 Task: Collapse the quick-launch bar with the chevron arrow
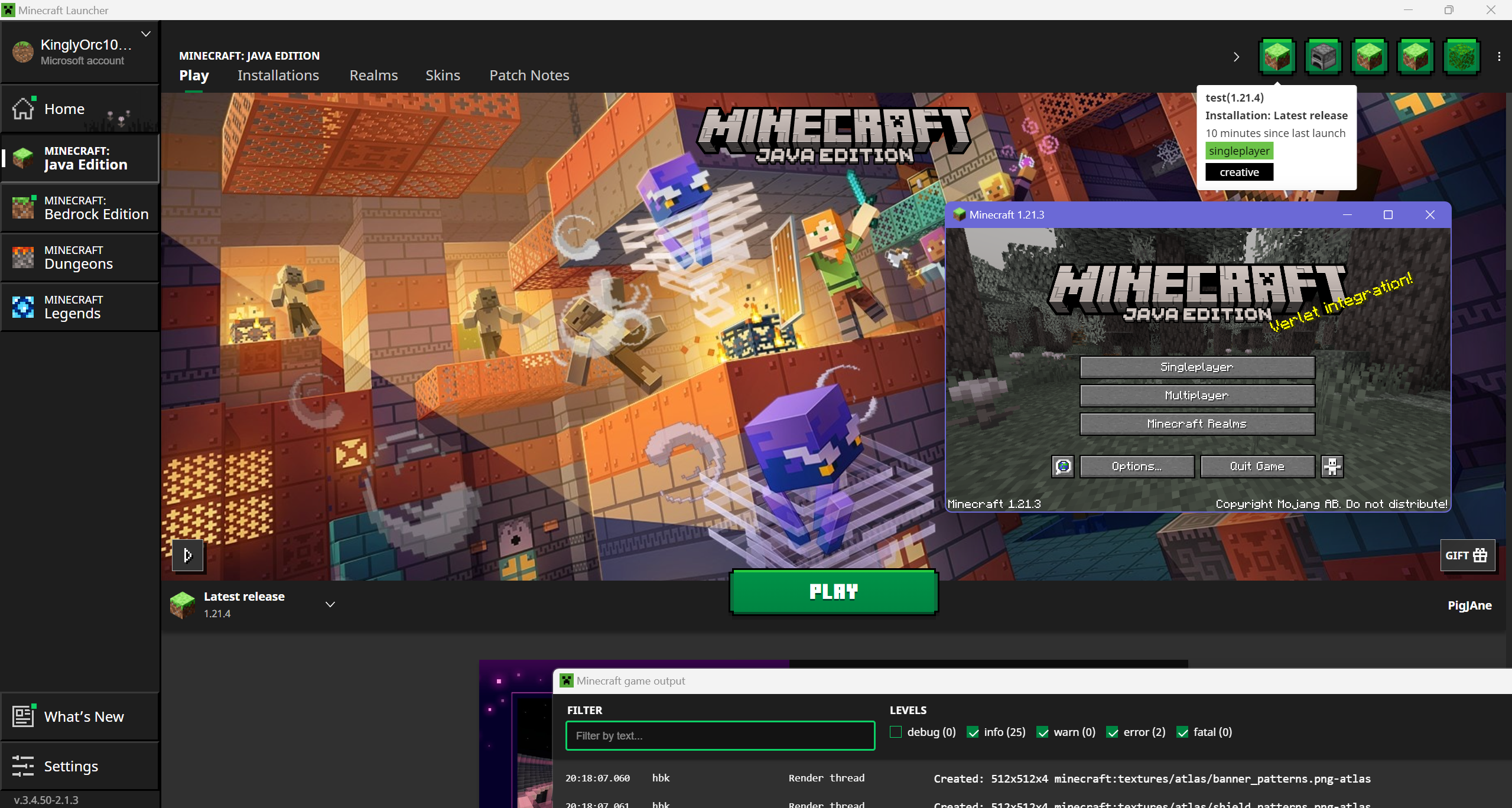point(1236,57)
